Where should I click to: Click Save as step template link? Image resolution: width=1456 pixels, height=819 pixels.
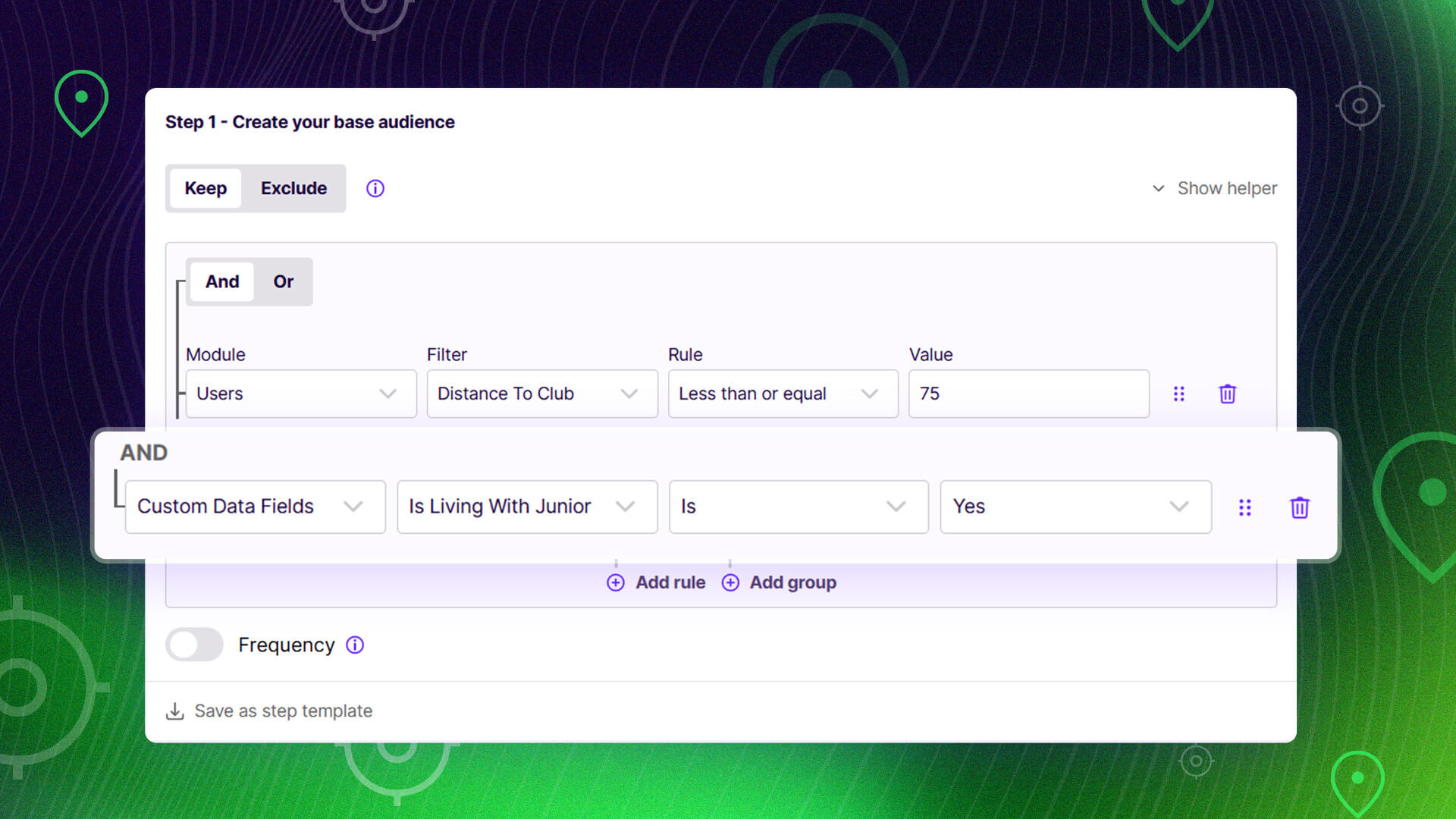pyautogui.click(x=283, y=711)
